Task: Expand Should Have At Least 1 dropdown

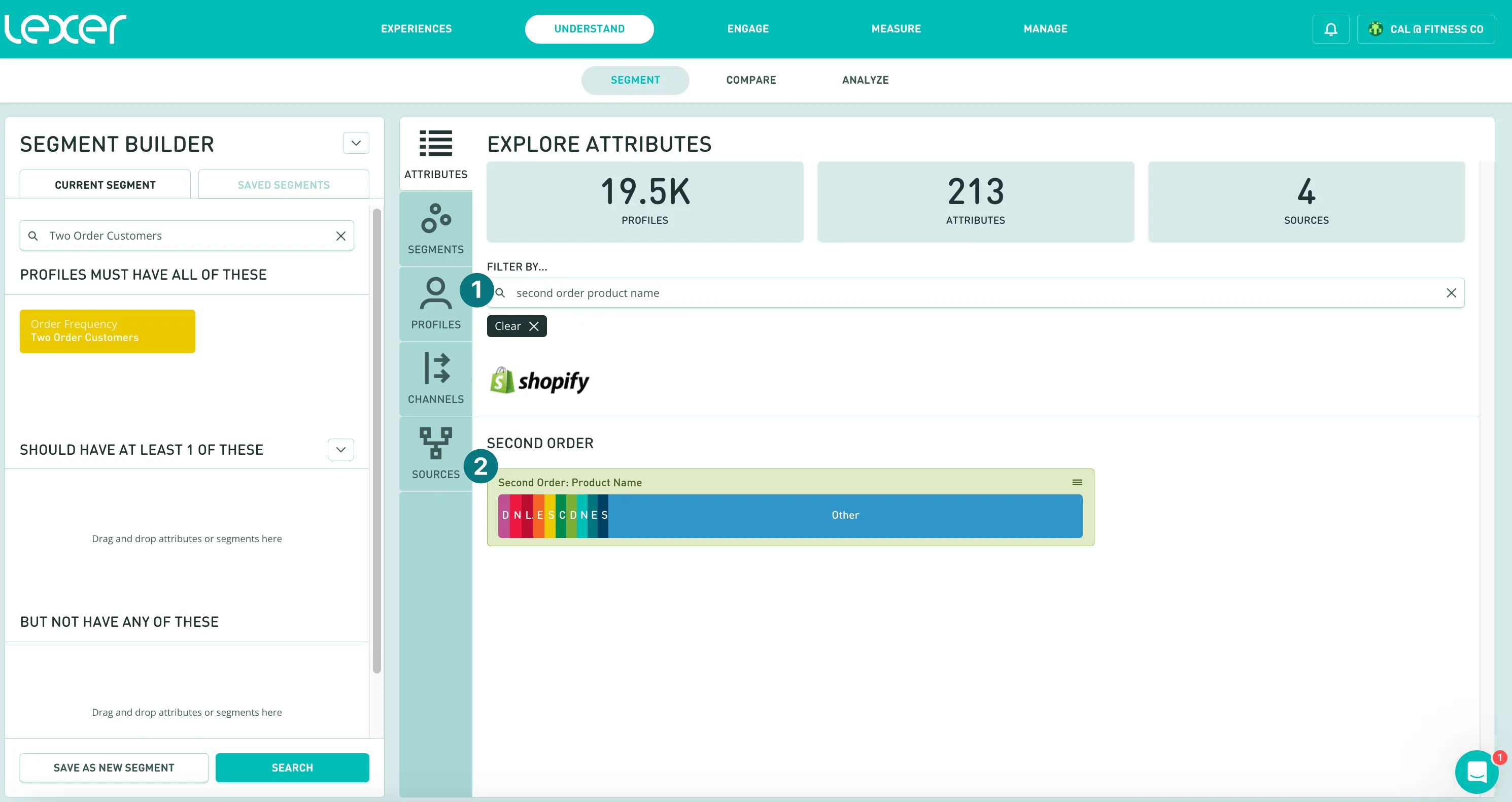Action: (340, 449)
